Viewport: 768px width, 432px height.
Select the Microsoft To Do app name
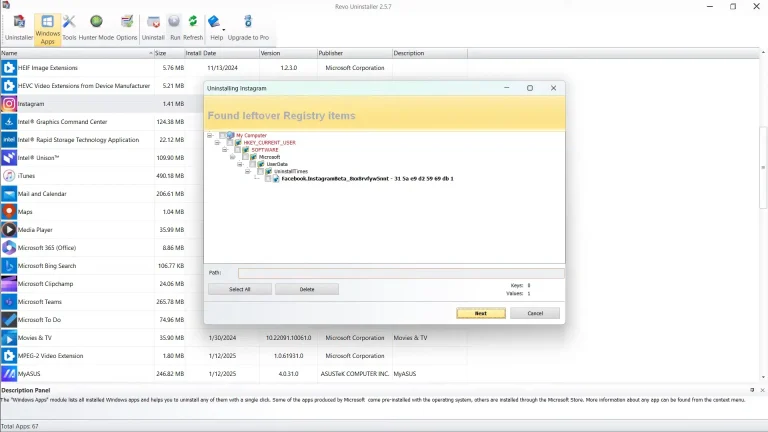(x=39, y=320)
